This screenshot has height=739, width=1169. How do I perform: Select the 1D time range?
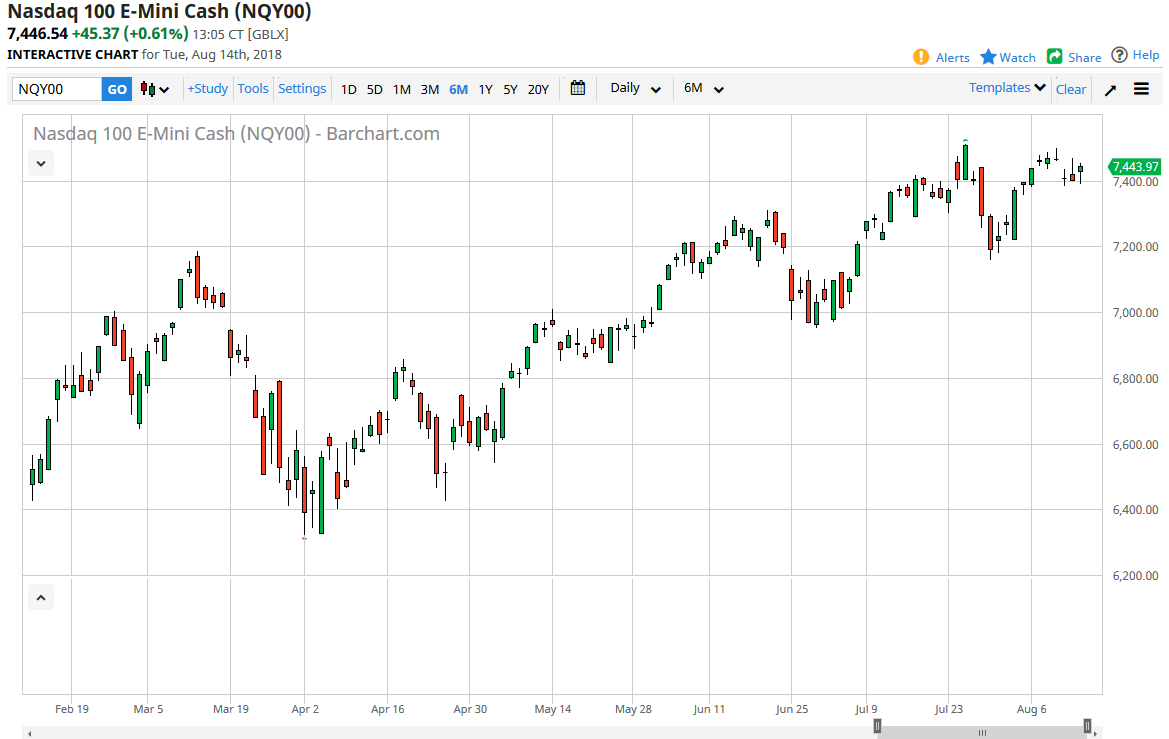348,89
